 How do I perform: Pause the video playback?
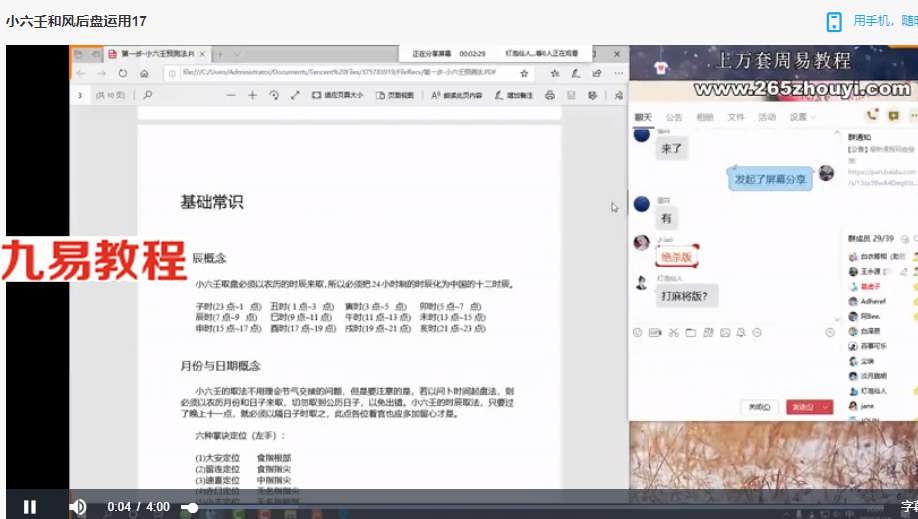pos(29,507)
